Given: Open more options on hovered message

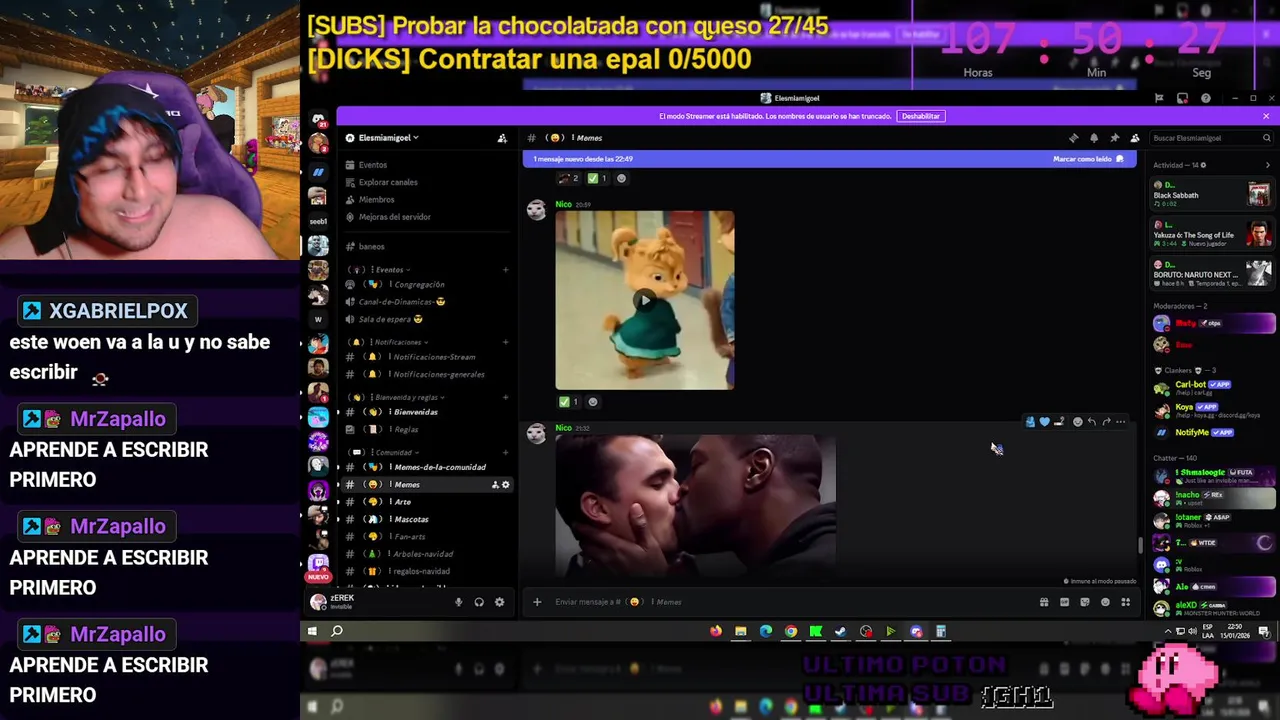Looking at the screenshot, I should click(1121, 422).
